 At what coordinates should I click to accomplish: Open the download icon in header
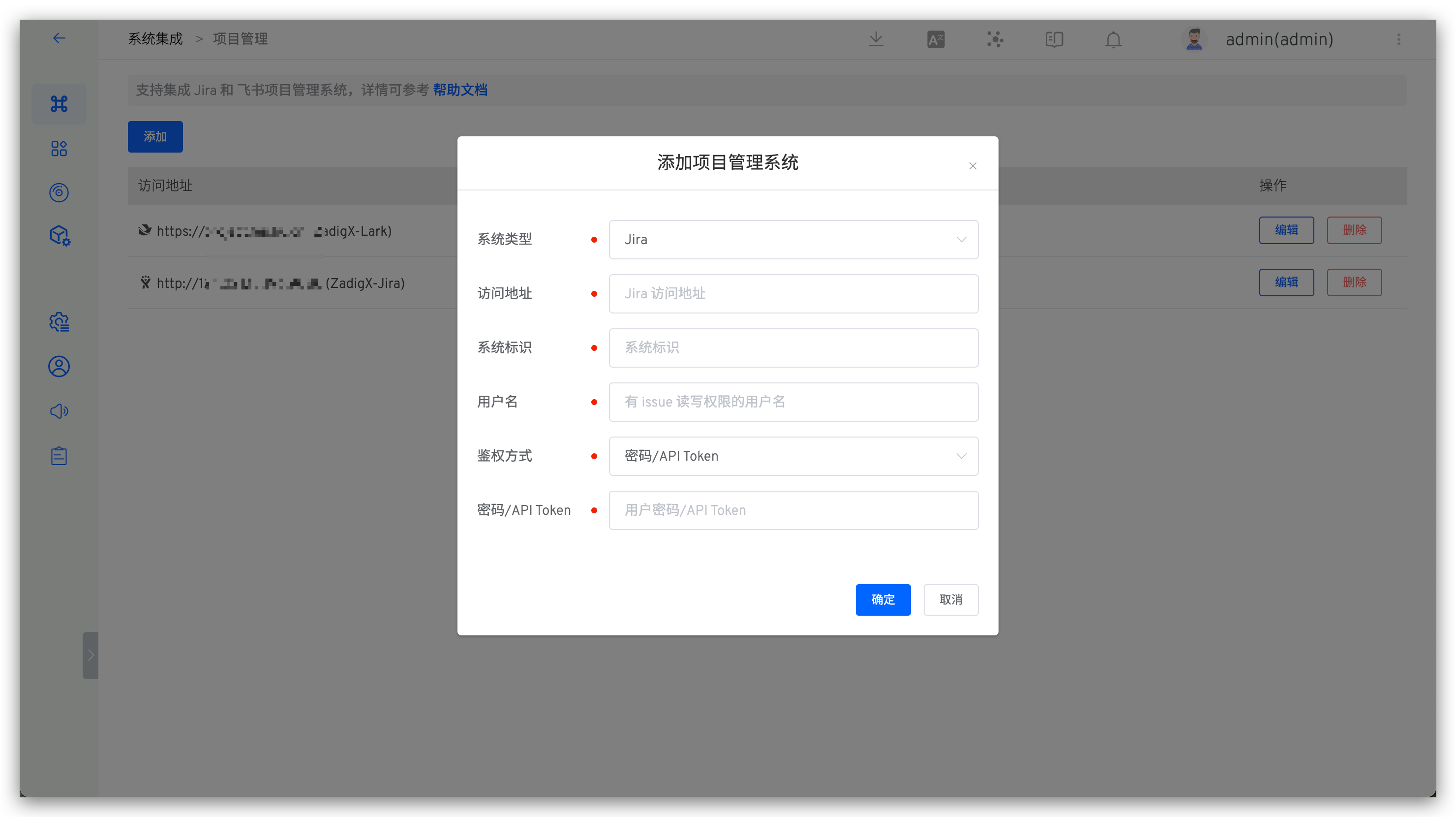click(876, 39)
